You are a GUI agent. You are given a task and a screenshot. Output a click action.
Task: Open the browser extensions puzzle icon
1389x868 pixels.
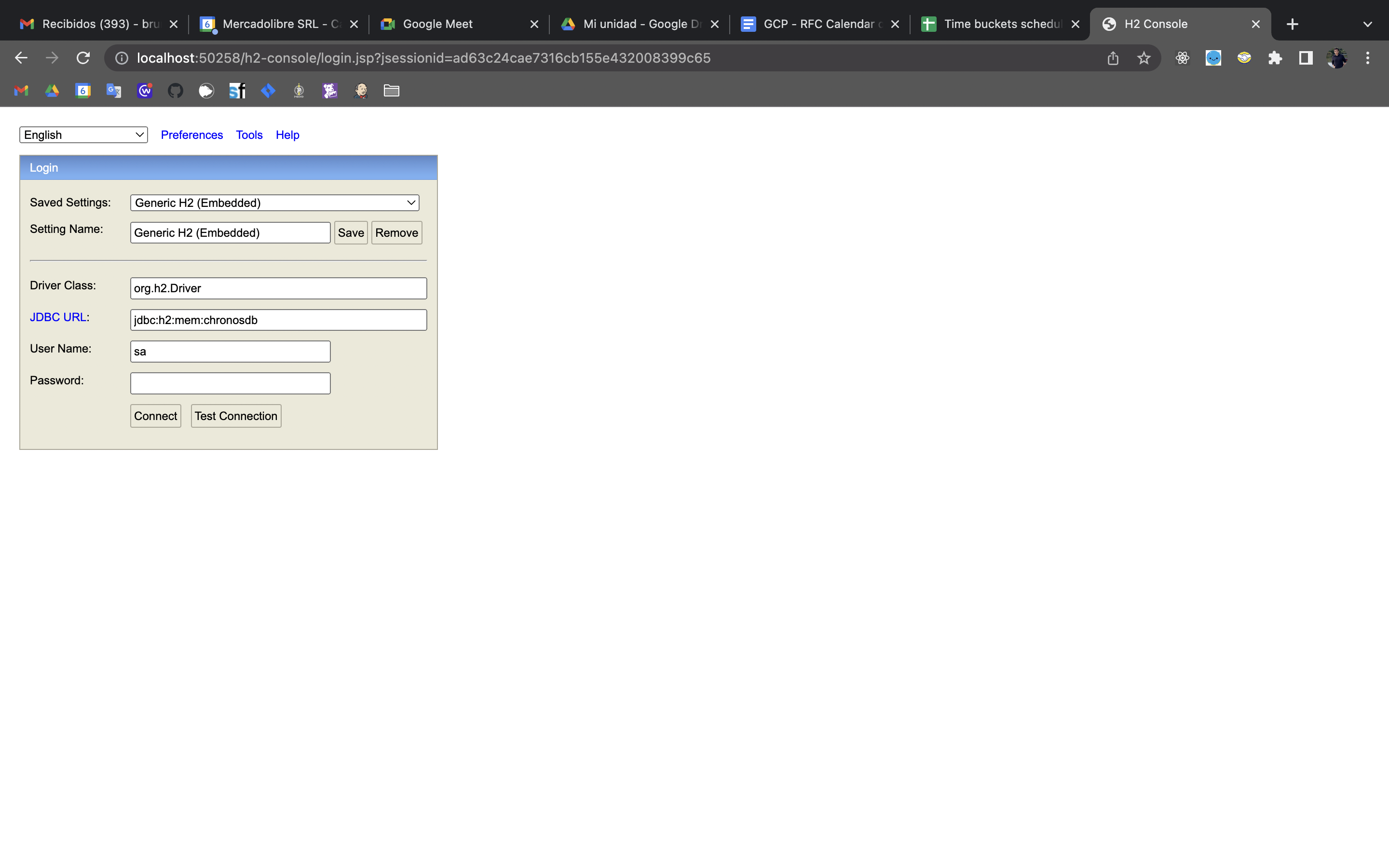[x=1275, y=57]
